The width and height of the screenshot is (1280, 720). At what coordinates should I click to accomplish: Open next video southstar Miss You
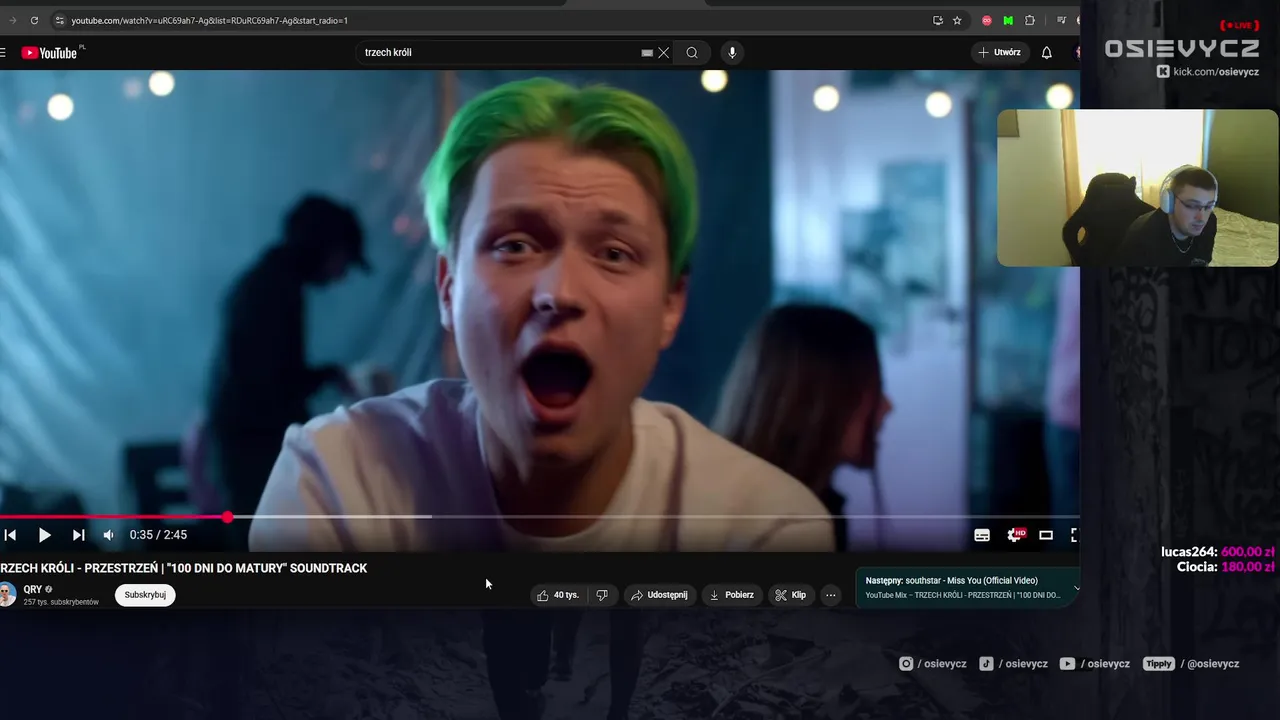coord(951,580)
